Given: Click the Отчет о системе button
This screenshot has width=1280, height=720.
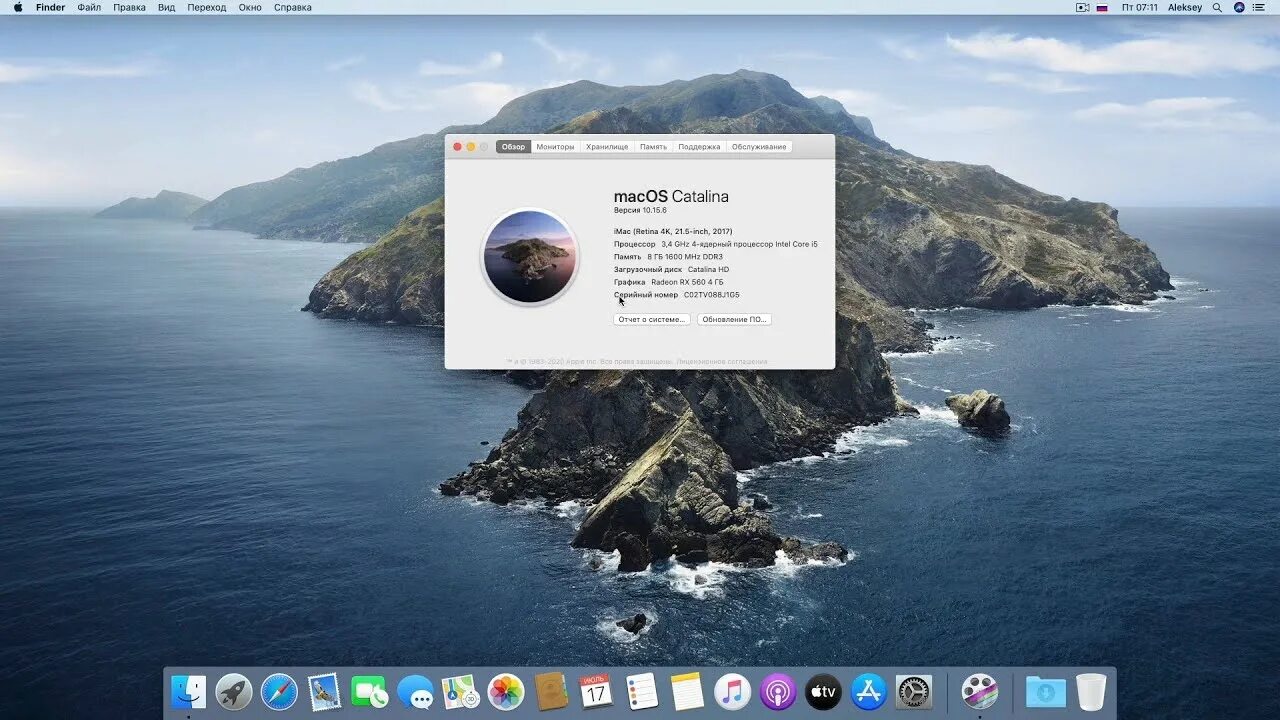Looking at the screenshot, I should click(x=652, y=319).
